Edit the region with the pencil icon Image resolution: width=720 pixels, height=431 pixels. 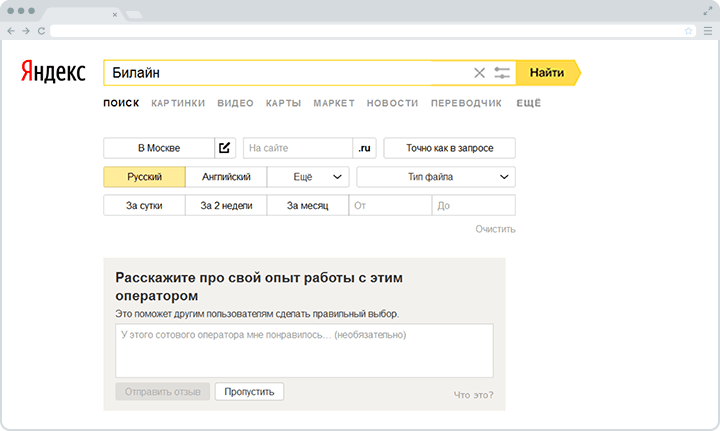[x=225, y=148]
